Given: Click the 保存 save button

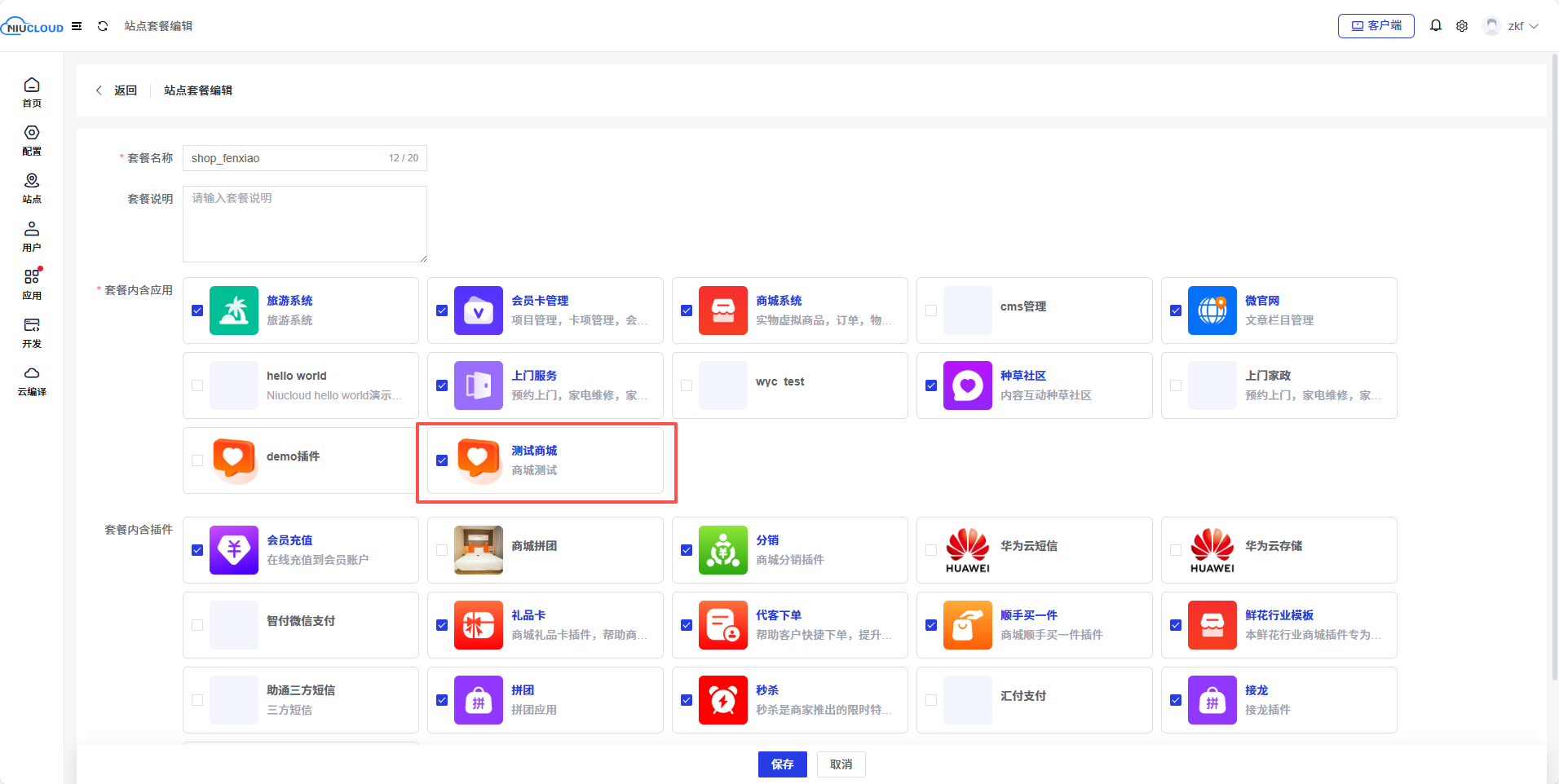Looking at the screenshot, I should click(x=781, y=764).
